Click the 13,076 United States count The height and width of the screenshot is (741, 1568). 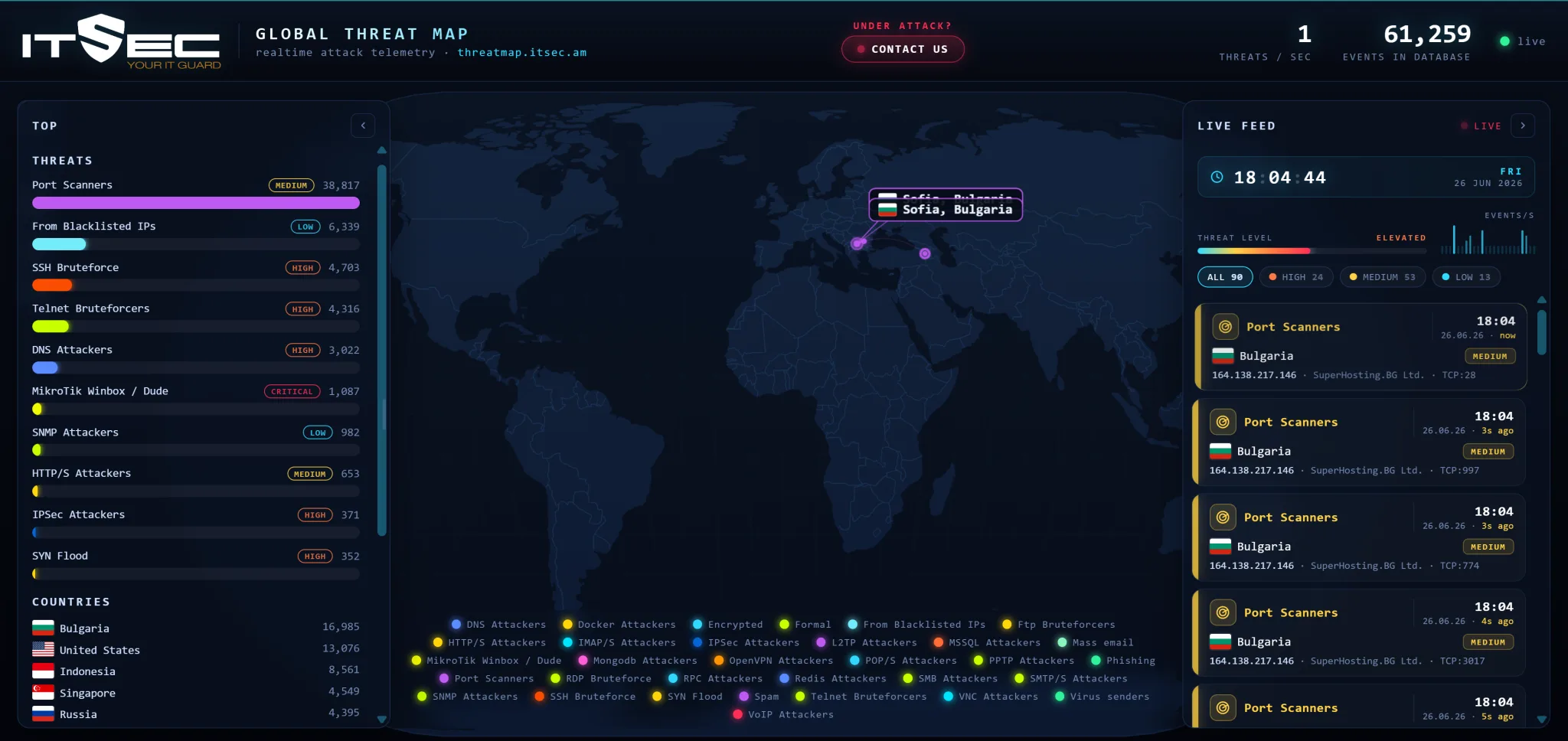coord(341,648)
